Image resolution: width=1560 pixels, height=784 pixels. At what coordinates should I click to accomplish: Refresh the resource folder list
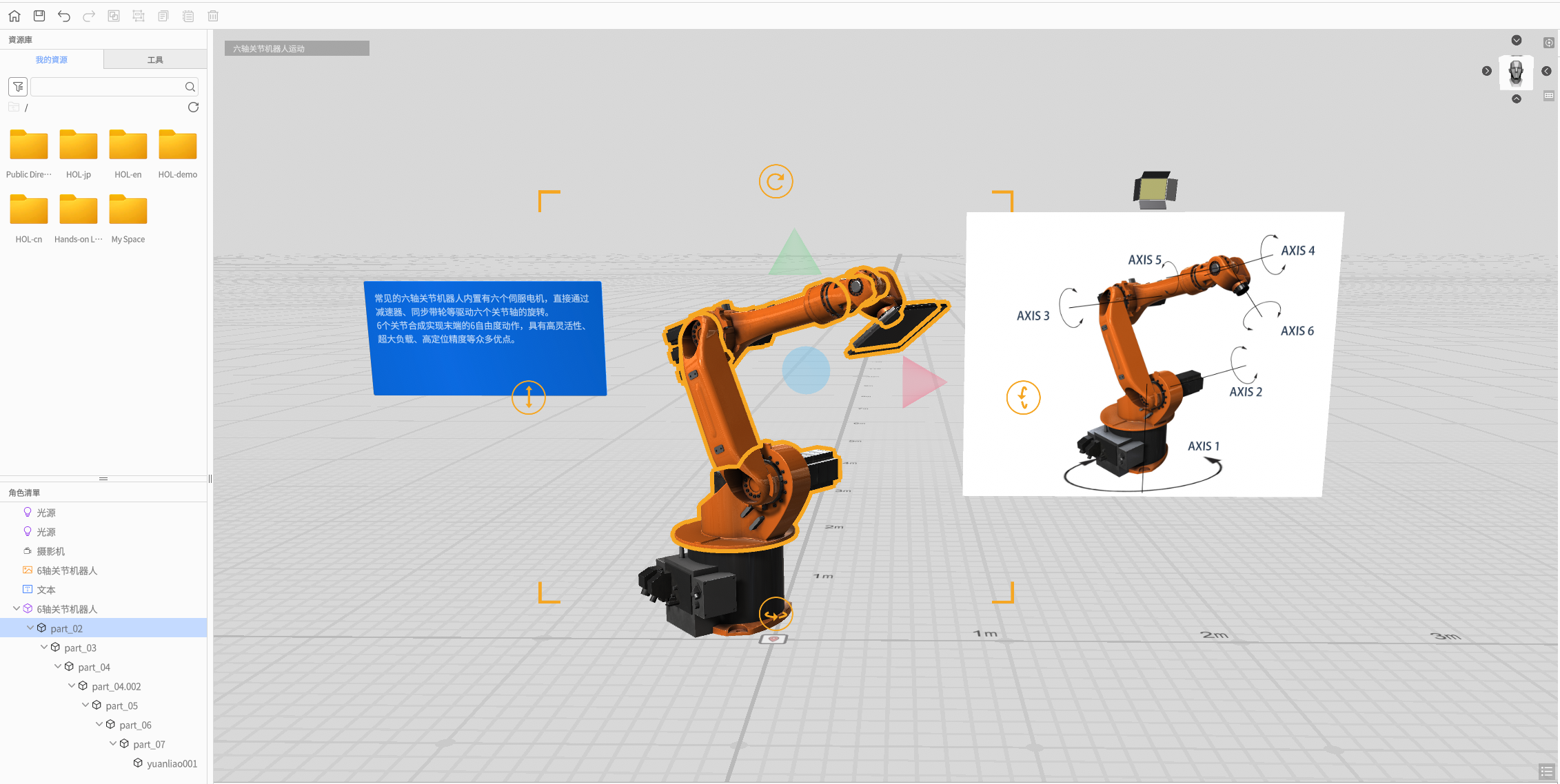[194, 107]
